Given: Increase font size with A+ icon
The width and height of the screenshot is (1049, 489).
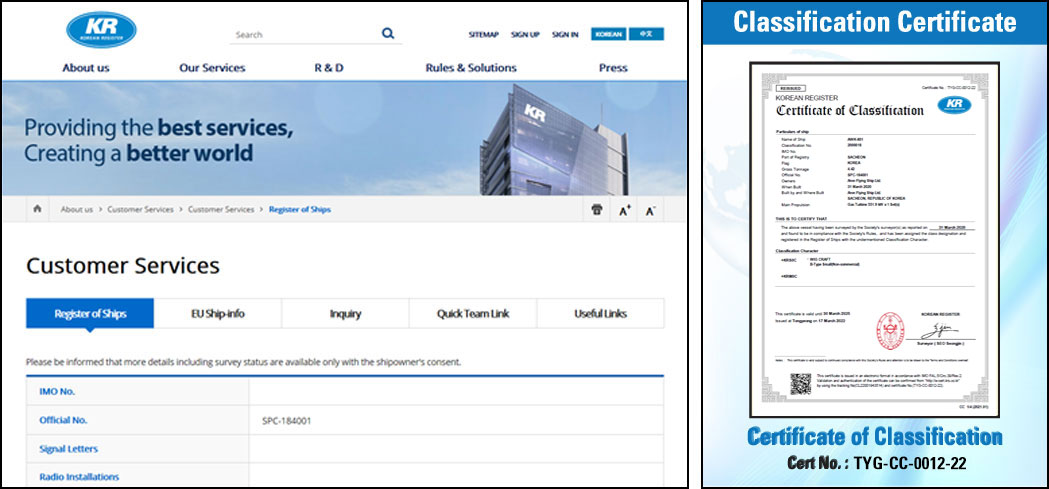Looking at the screenshot, I should click(624, 211).
